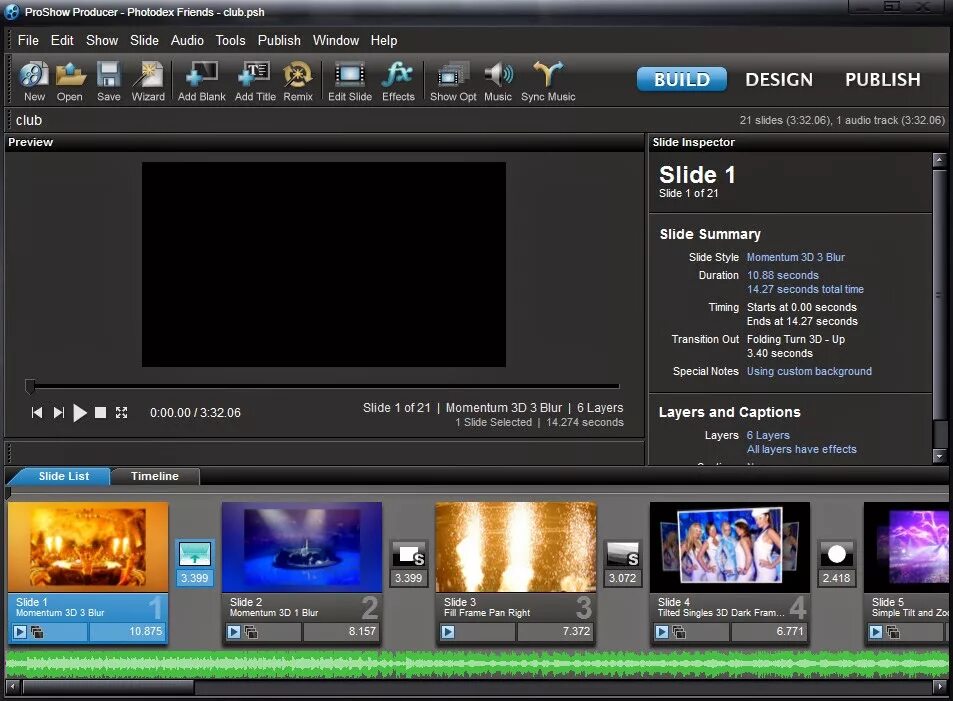
Task: Switch to the Slide List tab
Action: [63, 476]
